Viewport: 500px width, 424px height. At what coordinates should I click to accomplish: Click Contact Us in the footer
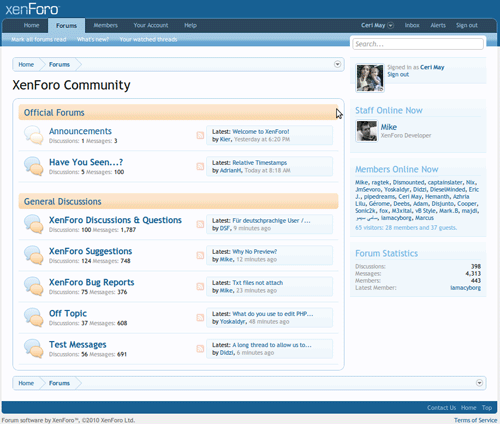[x=442, y=408]
